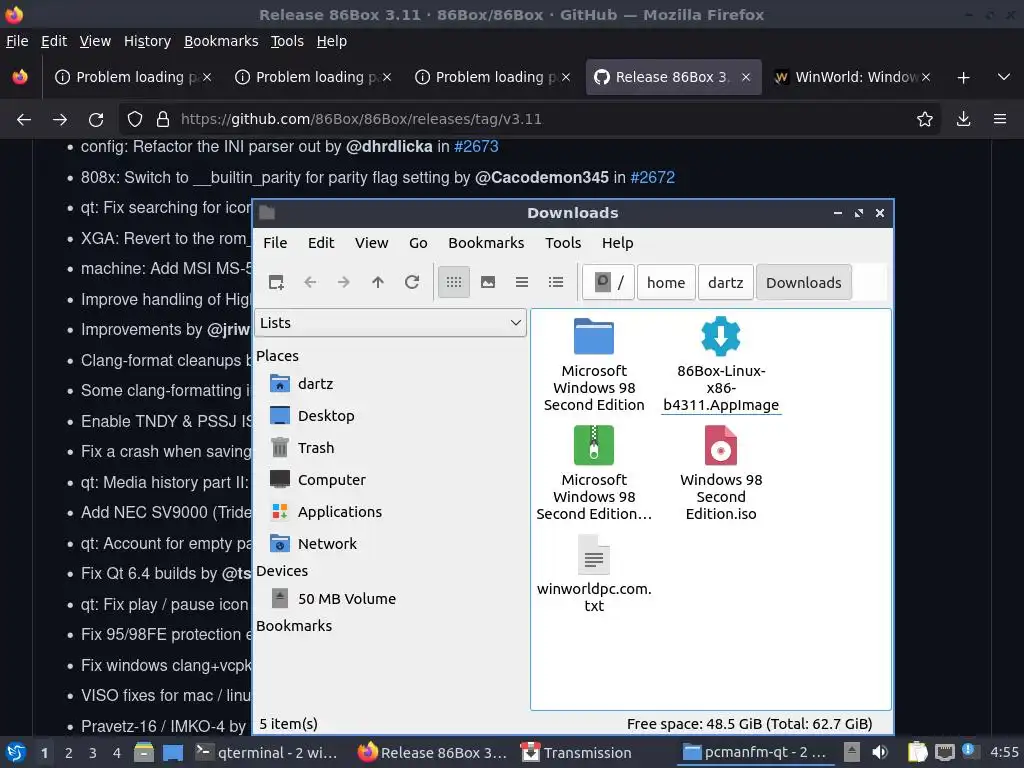Open Bookmarks menu in Downloads window
1024x768 pixels.
[x=486, y=243]
